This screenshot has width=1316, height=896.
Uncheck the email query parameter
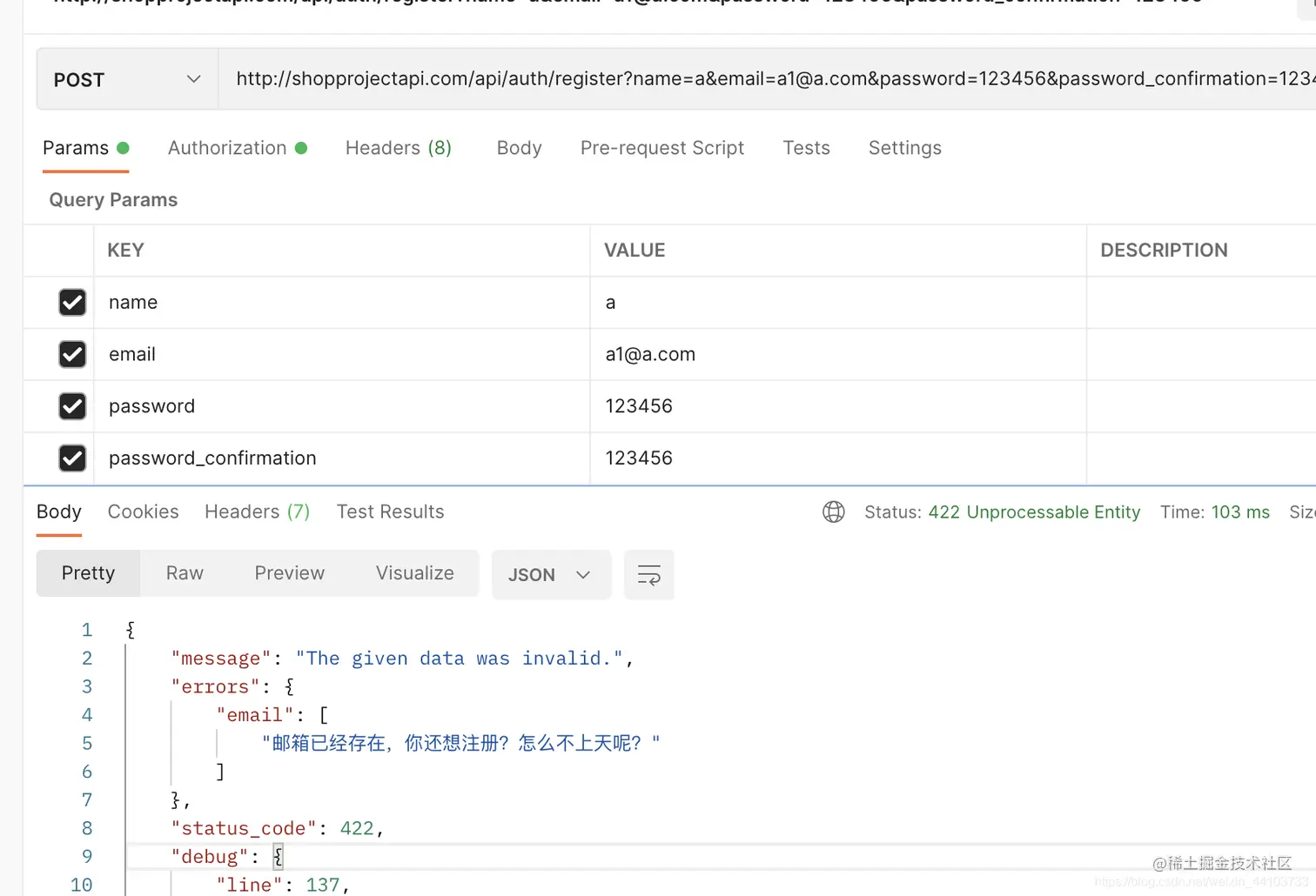click(72, 354)
